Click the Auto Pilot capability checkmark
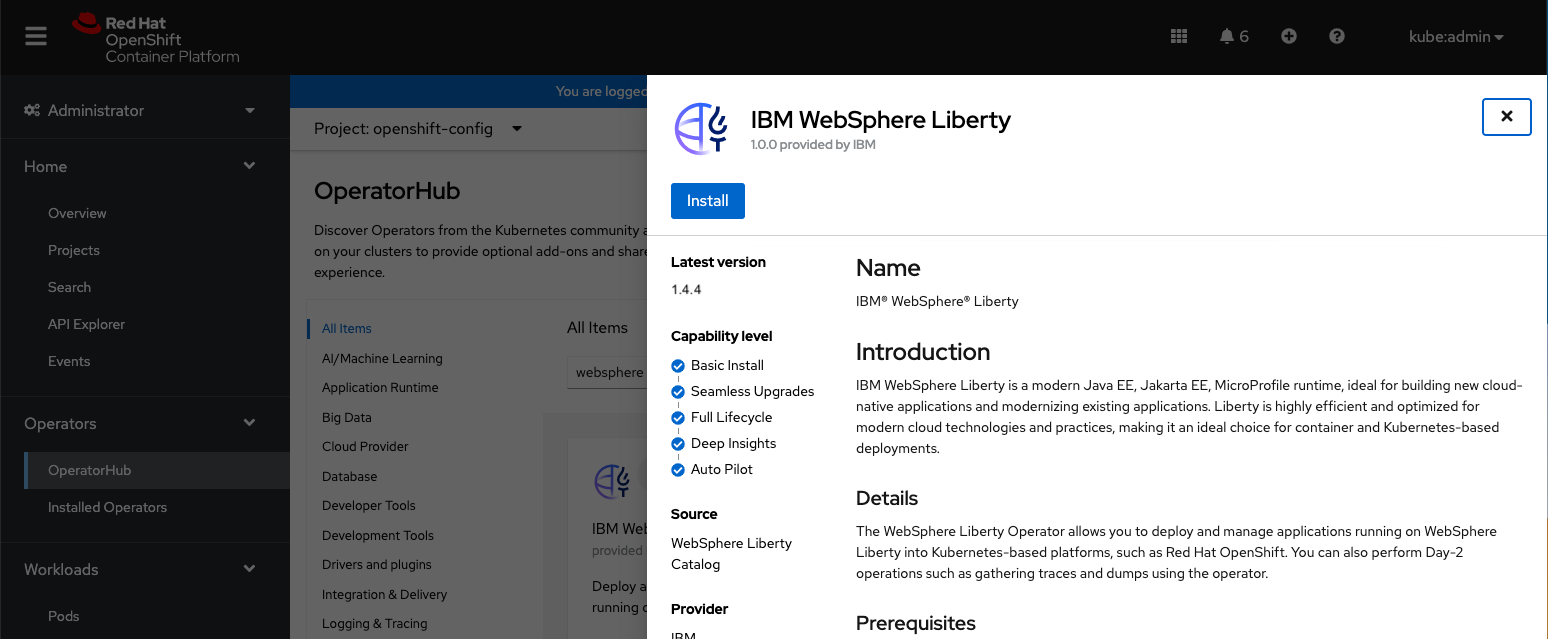Image resolution: width=1548 pixels, height=639 pixels. point(678,470)
